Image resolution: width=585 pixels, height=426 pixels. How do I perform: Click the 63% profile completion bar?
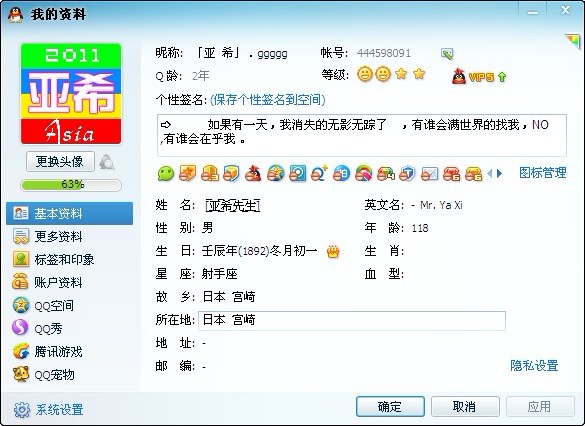71,185
